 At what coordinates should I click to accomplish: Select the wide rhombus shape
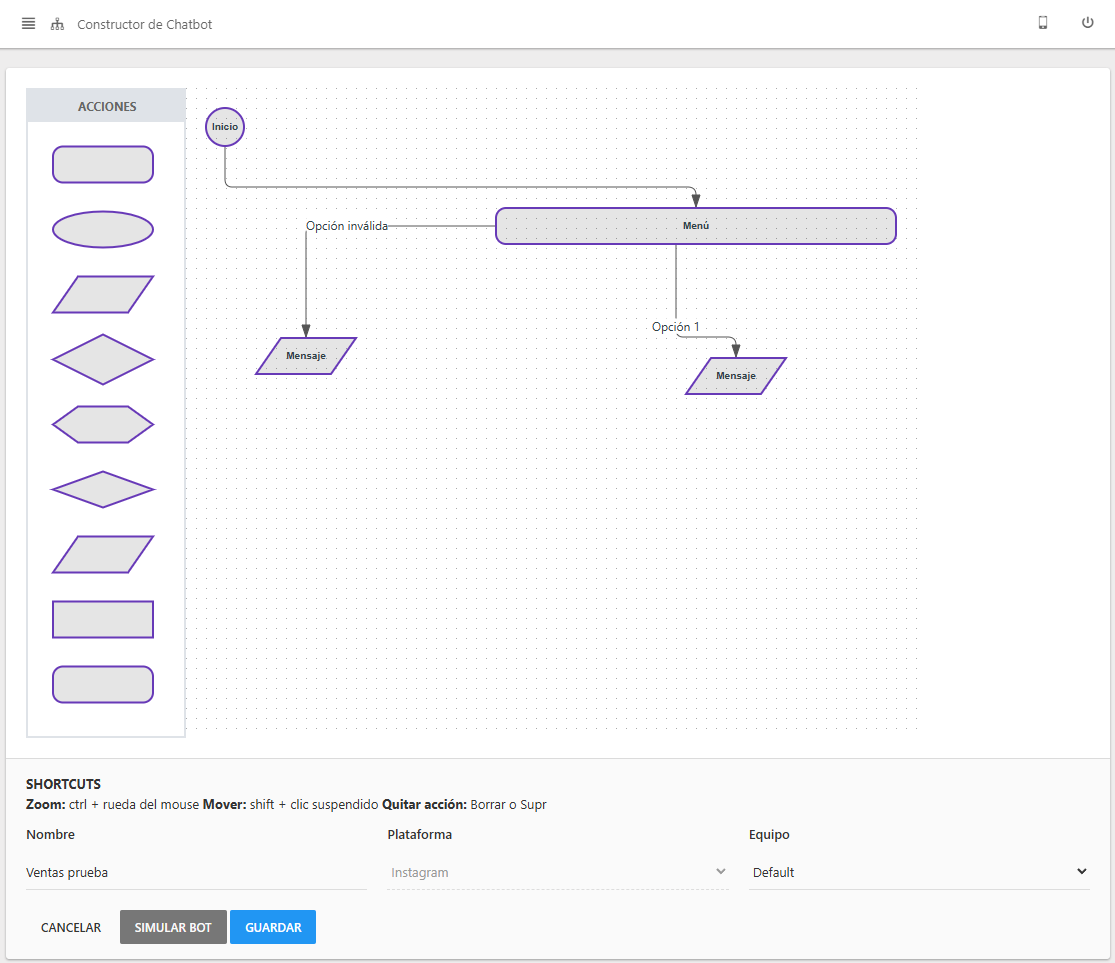pos(103,489)
